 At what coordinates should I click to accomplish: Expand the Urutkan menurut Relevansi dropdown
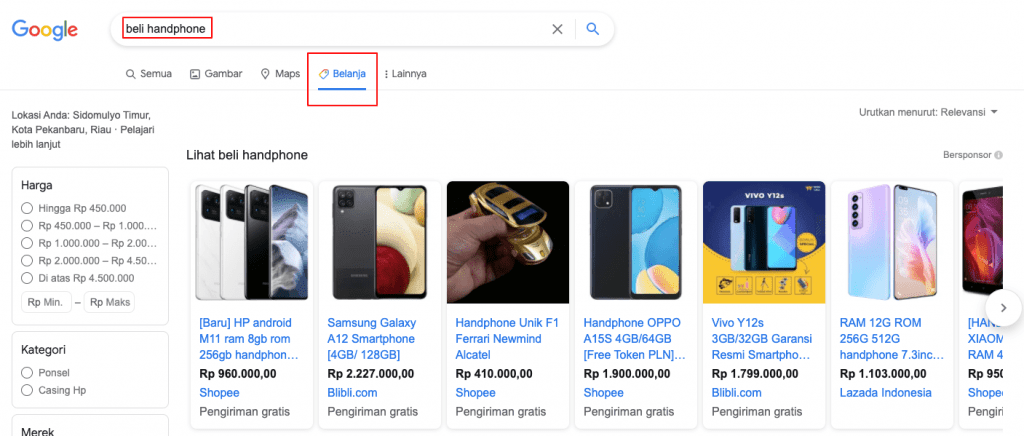(x=928, y=112)
